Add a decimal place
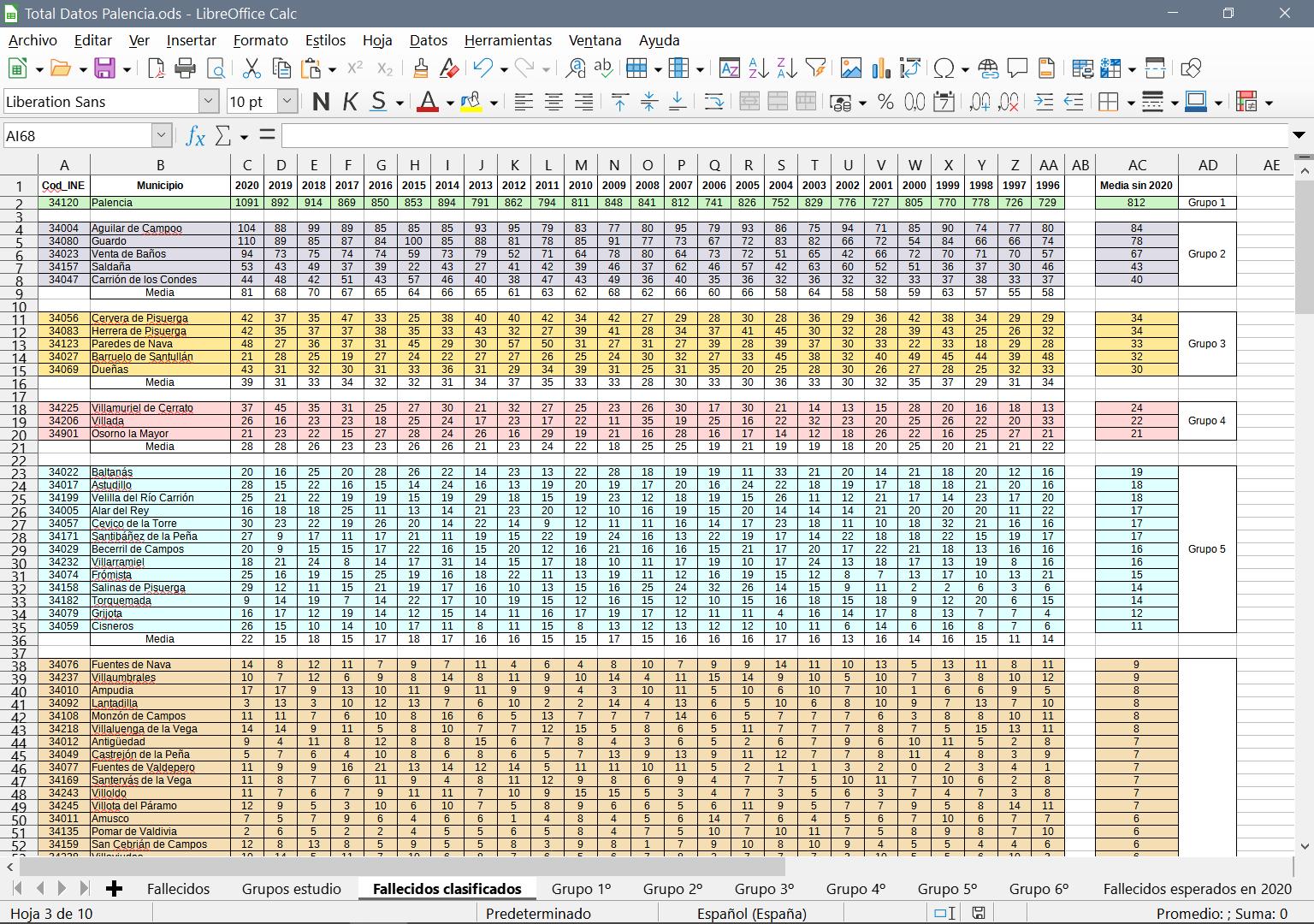 pyautogui.click(x=980, y=102)
